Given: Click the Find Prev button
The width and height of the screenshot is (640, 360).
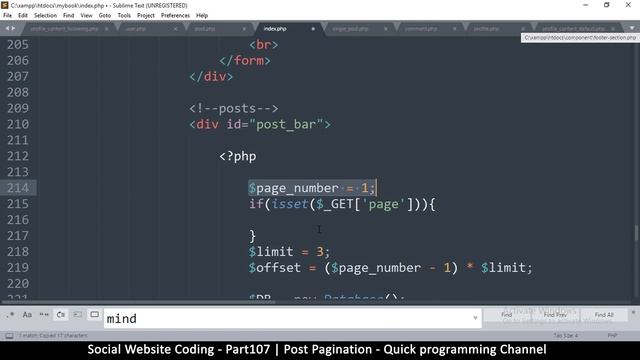Looking at the screenshot, I should 555,315.
